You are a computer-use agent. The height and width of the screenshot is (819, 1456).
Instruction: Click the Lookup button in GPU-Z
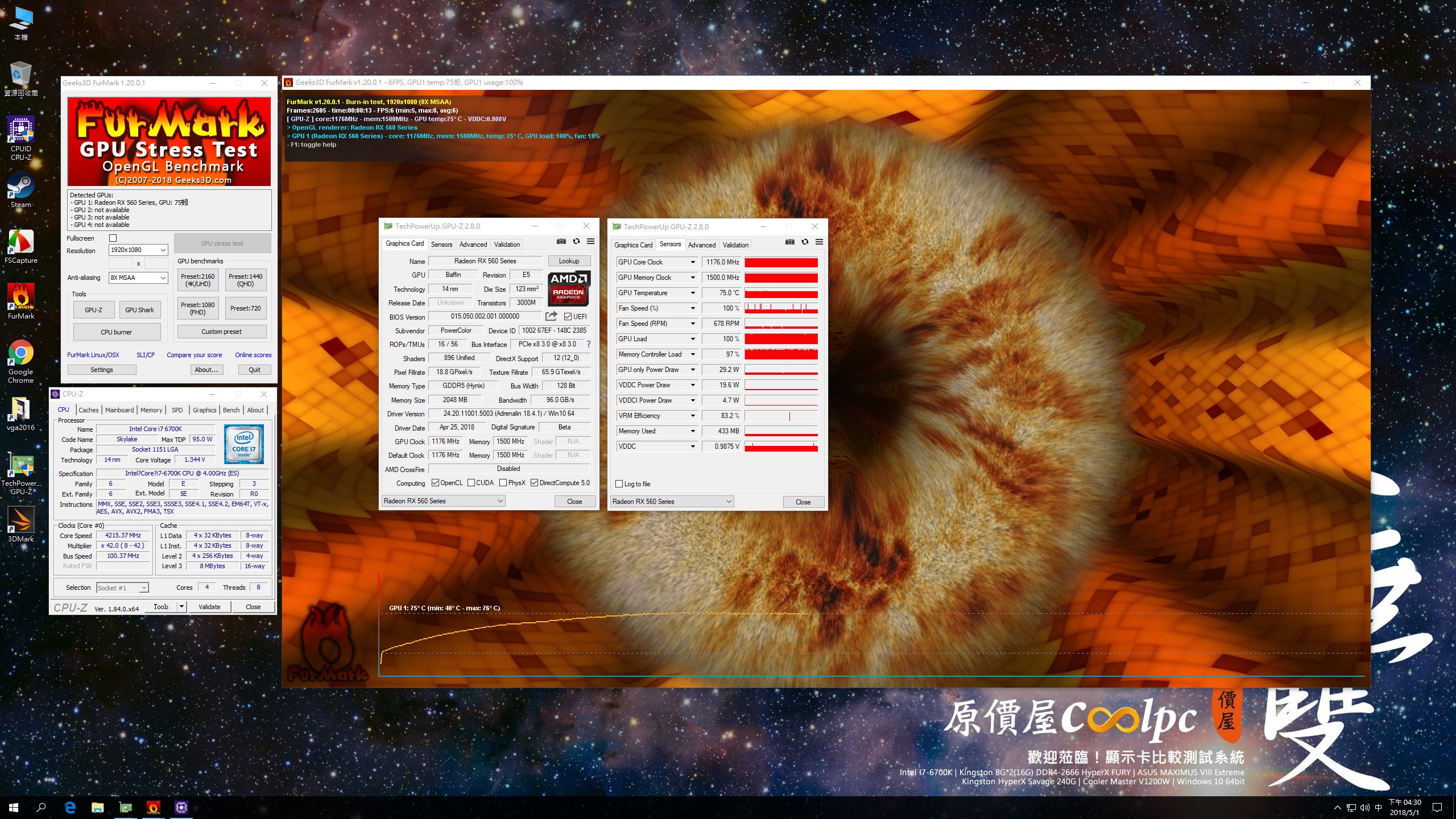pos(569,261)
